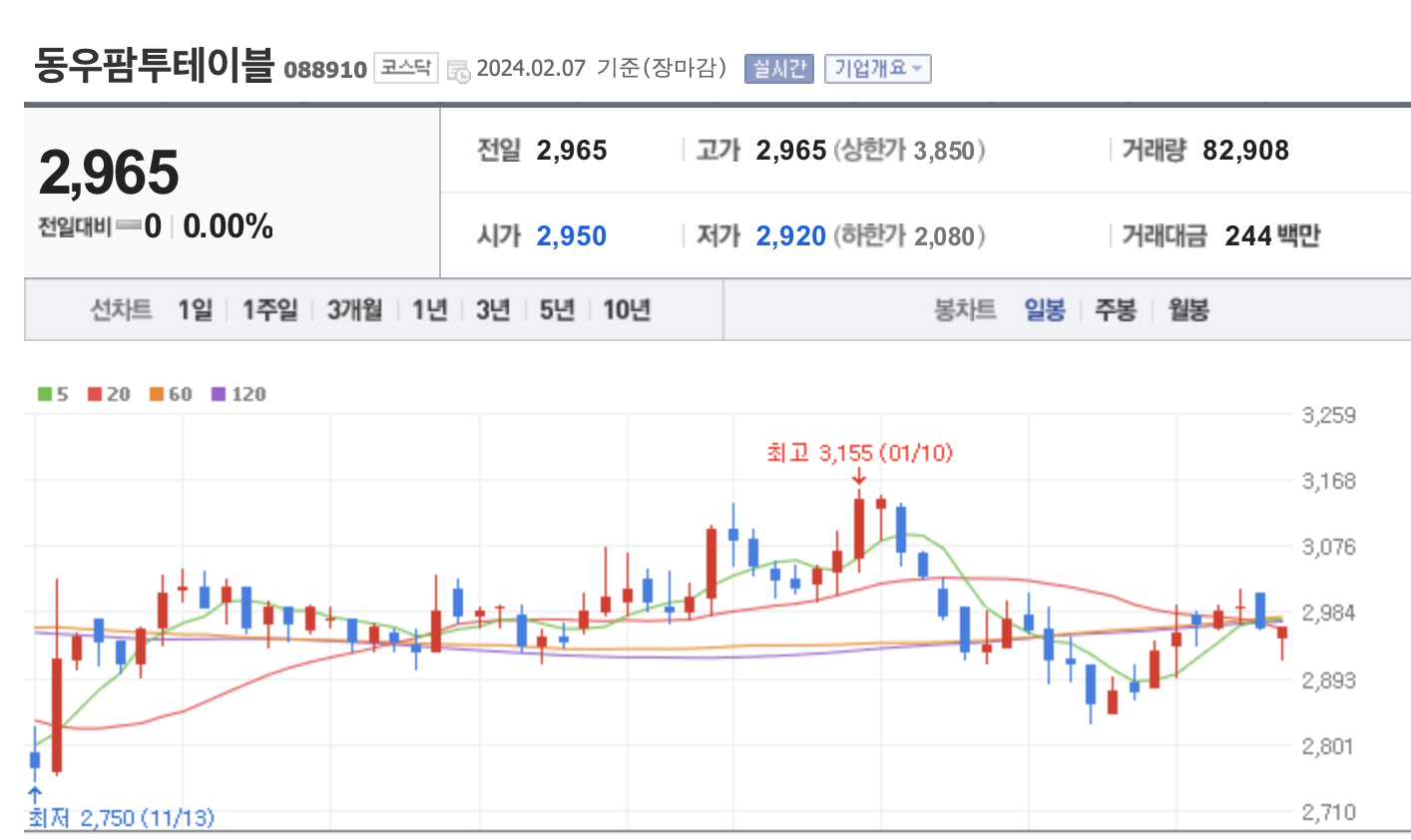1411x840 pixels.
Task: Click the 하한가 2,080 lower limit text
Action: [x=909, y=236]
